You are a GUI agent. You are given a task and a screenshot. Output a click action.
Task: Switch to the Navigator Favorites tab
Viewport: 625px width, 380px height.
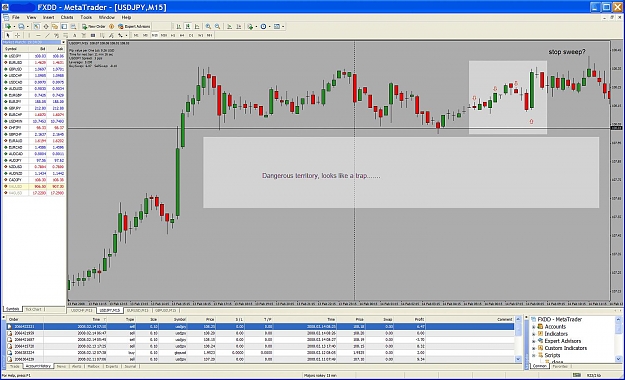point(560,366)
